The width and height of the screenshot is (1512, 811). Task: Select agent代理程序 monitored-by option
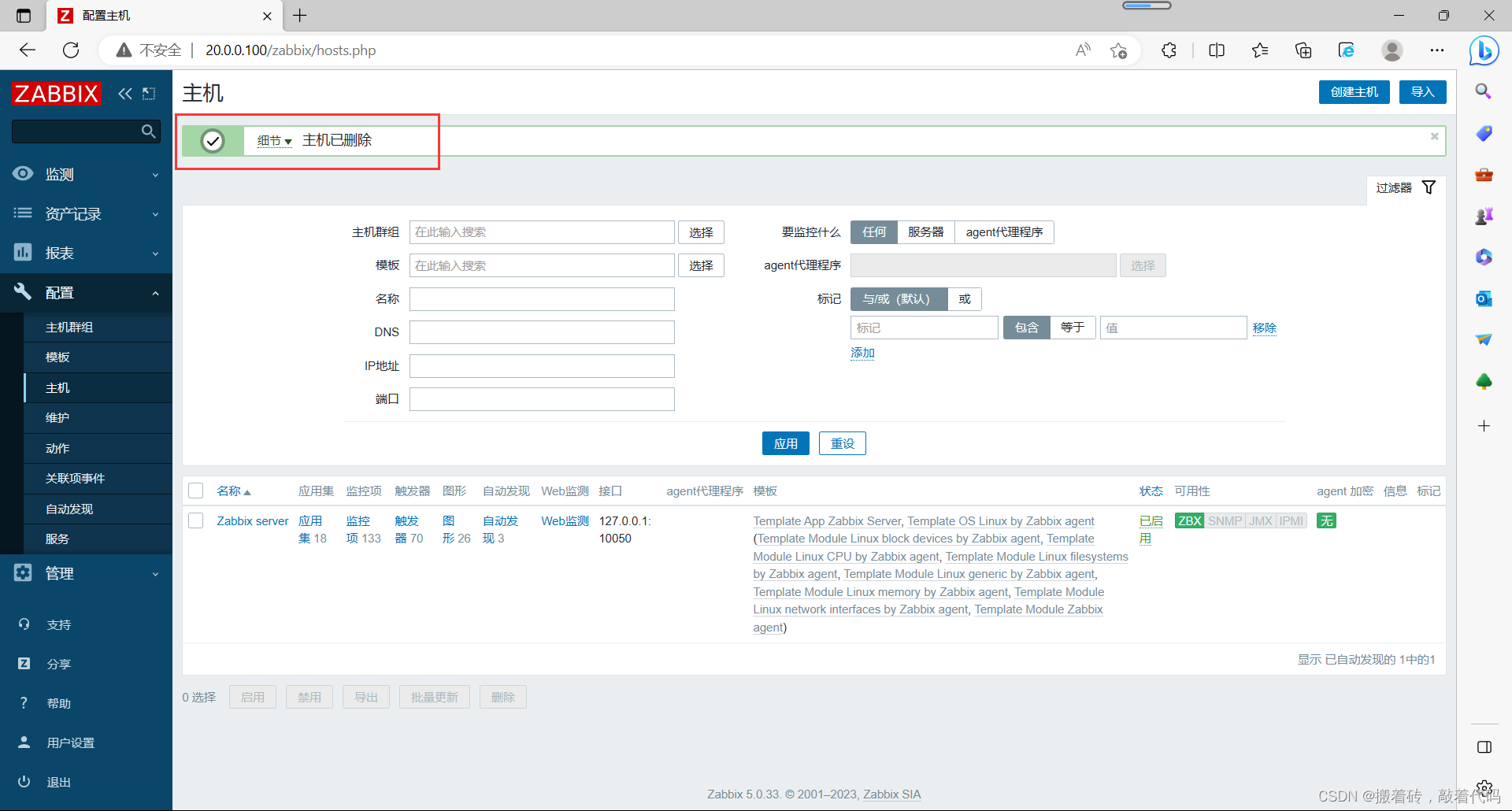coord(1004,232)
